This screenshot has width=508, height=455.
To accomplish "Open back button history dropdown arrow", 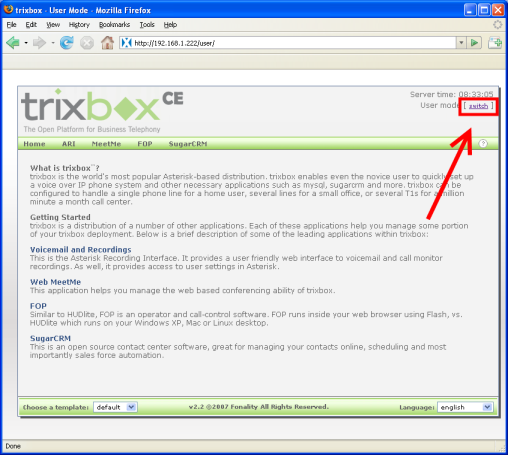I will 26,43.
